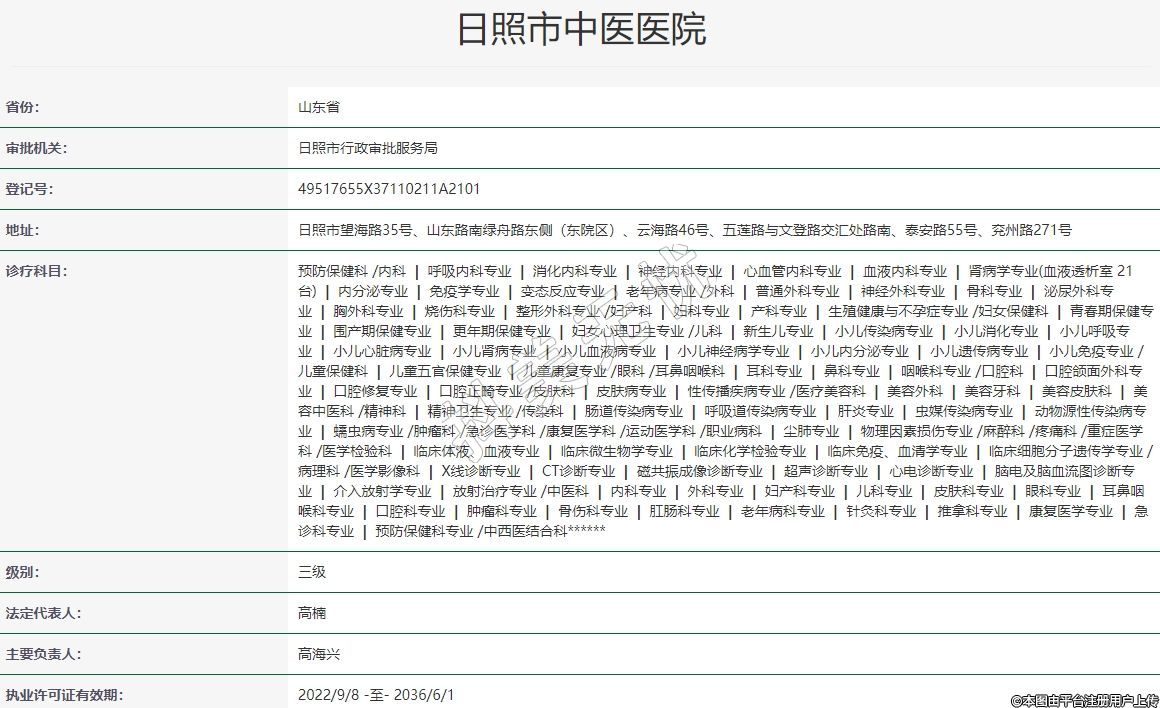Click the 山东省 province value
This screenshot has width=1160, height=708.
click(318, 107)
